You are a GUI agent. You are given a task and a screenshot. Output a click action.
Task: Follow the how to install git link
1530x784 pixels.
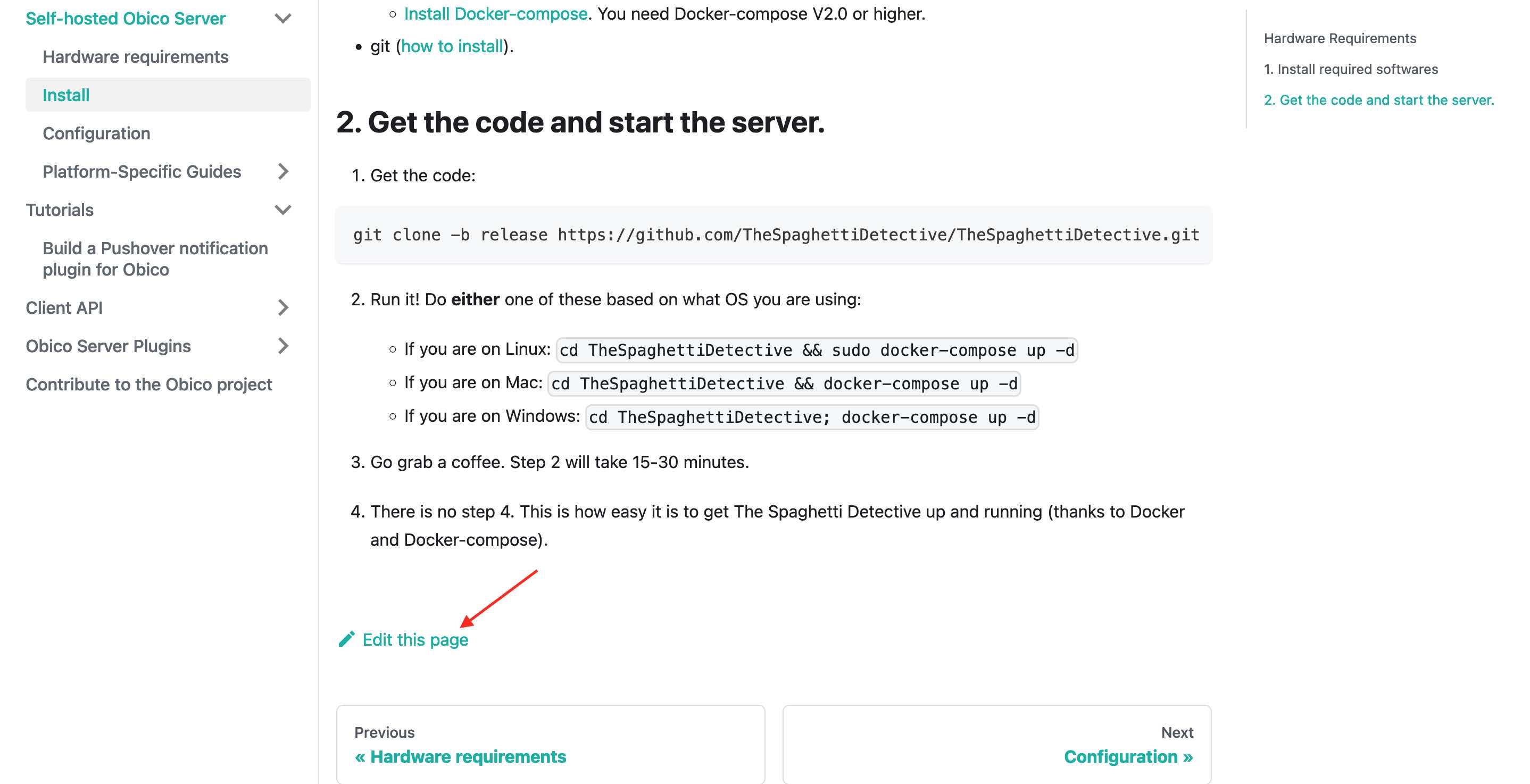[x=452, y=46]
